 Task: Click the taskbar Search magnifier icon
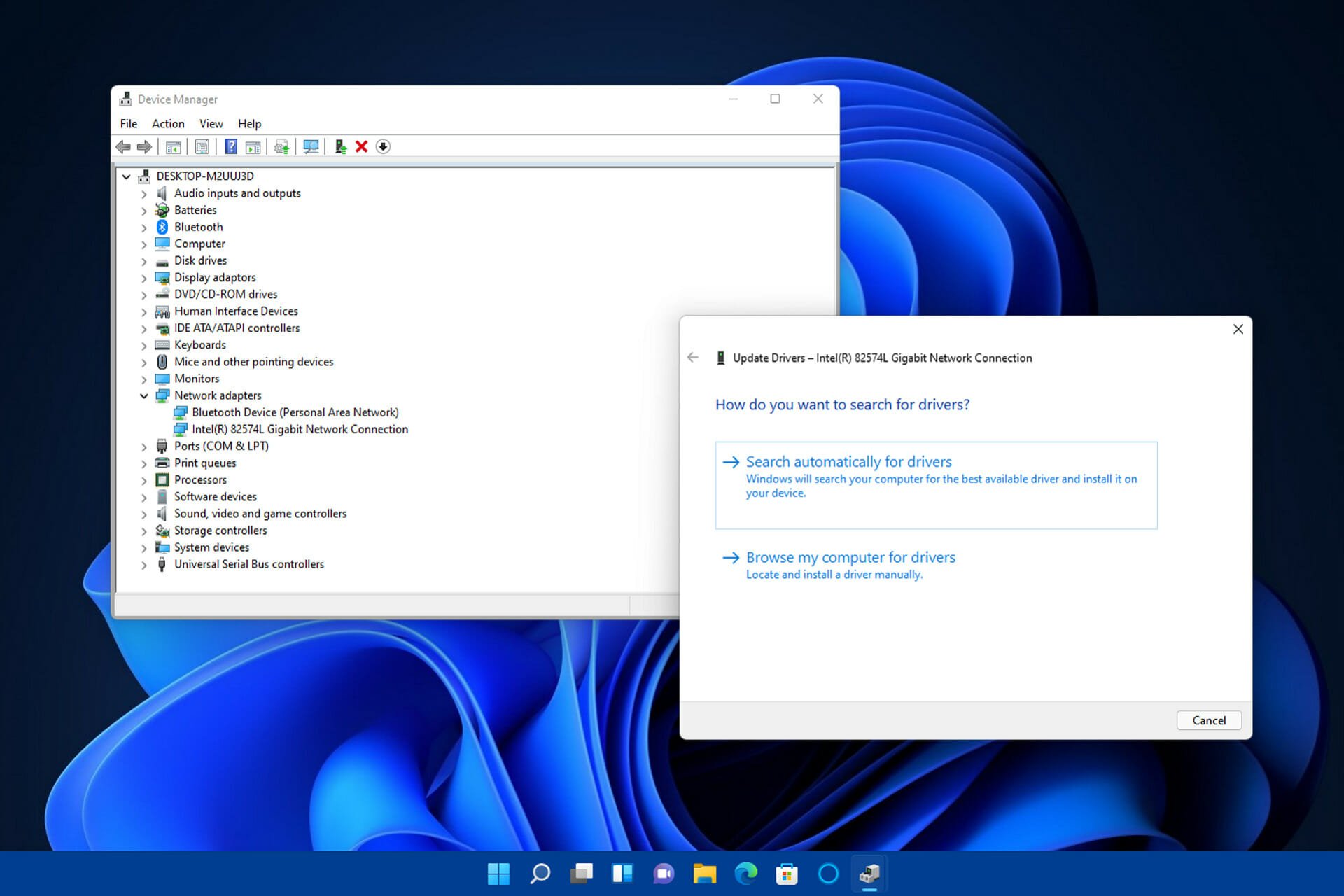coord(540,873)
